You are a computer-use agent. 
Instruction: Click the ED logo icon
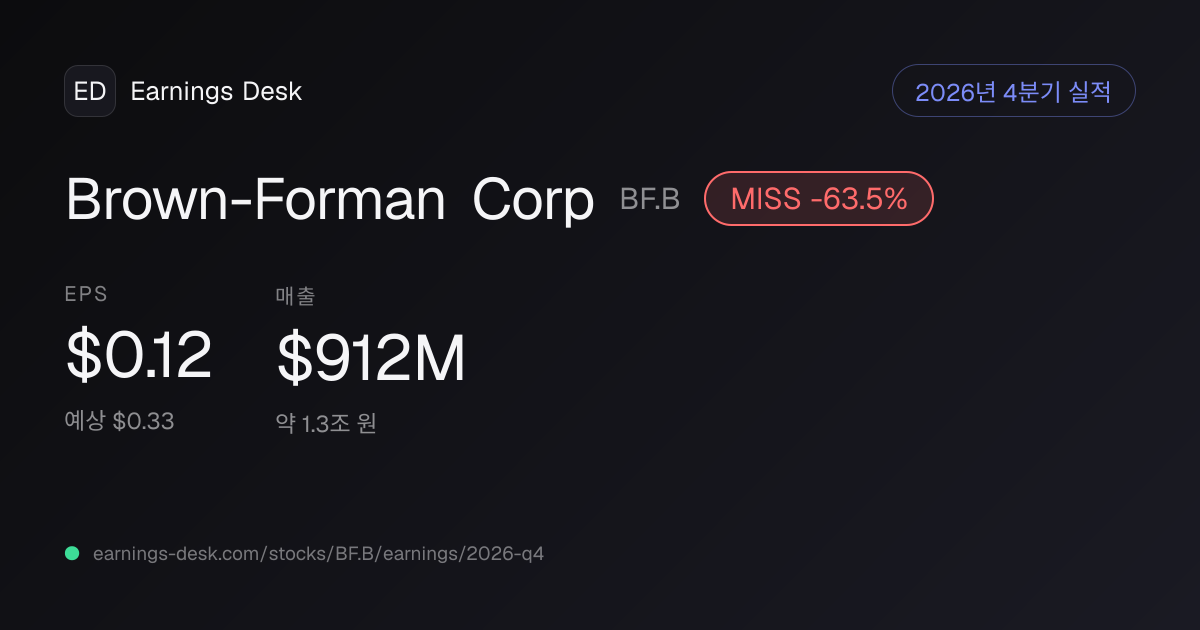coord(90,91)
